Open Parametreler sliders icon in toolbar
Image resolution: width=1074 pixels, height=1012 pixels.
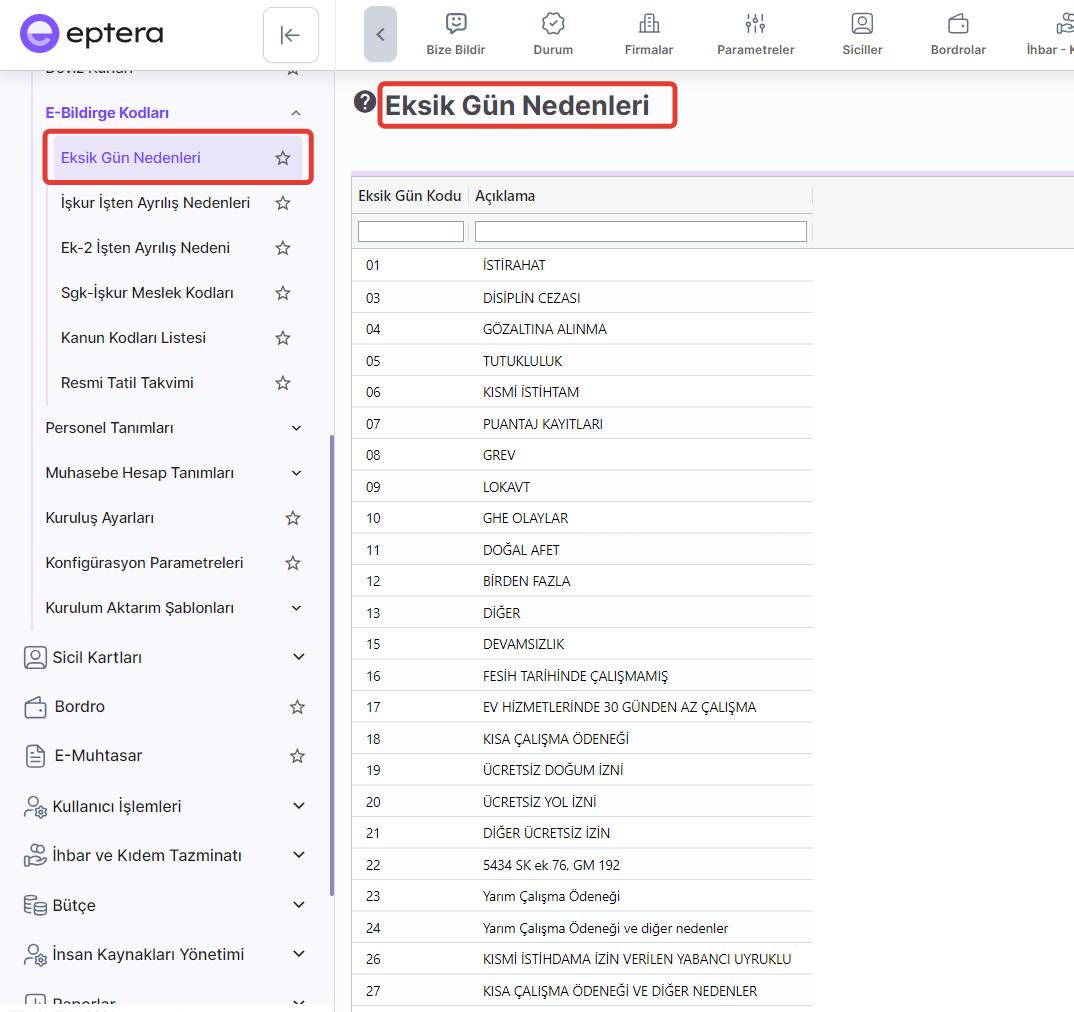click(755, 24)
